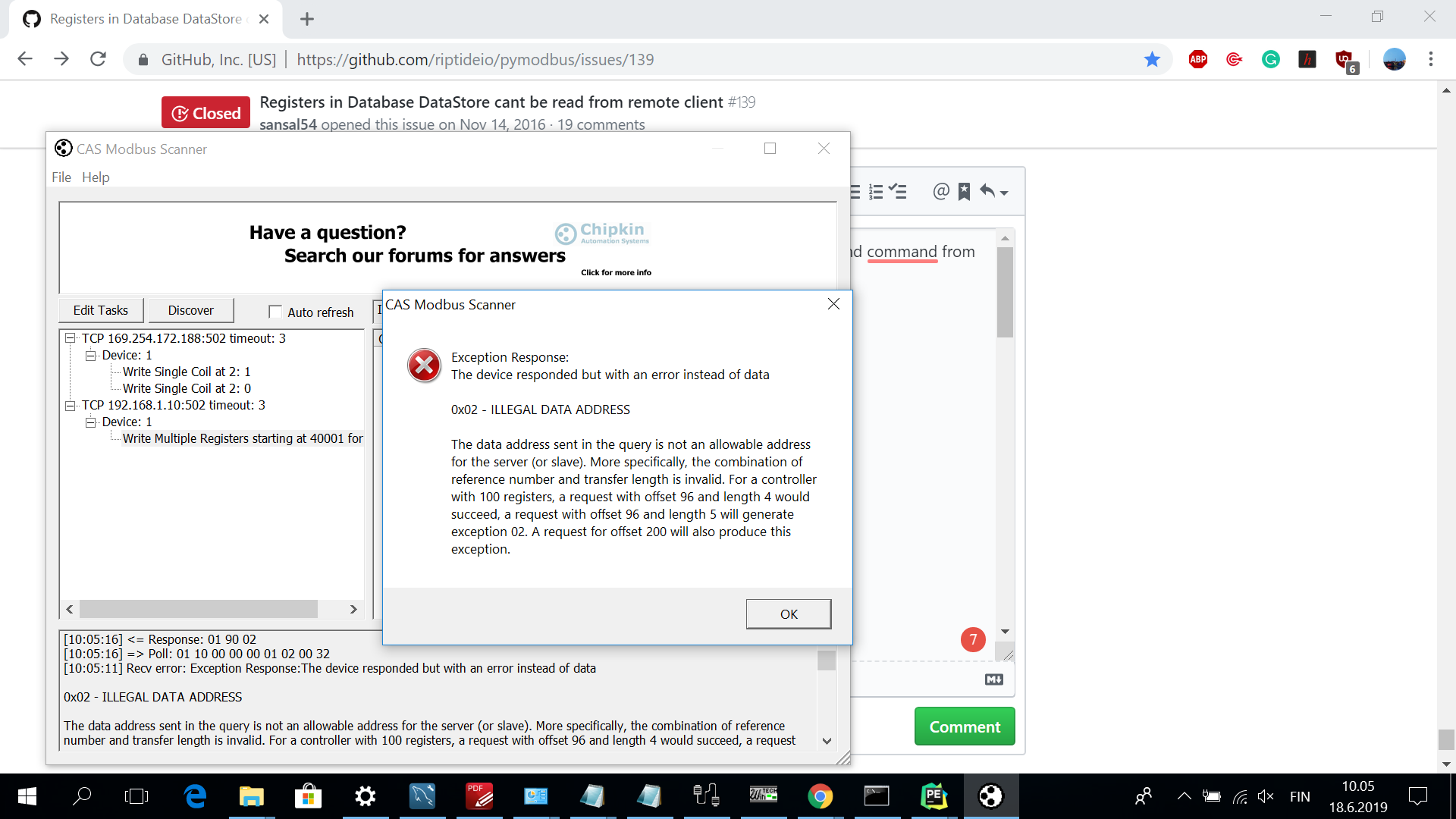The width and height of the screenshot is (1456, 819).
Task: Select 'Write Multiple Registers starting at 40001' task
Action: click(243, 438)
